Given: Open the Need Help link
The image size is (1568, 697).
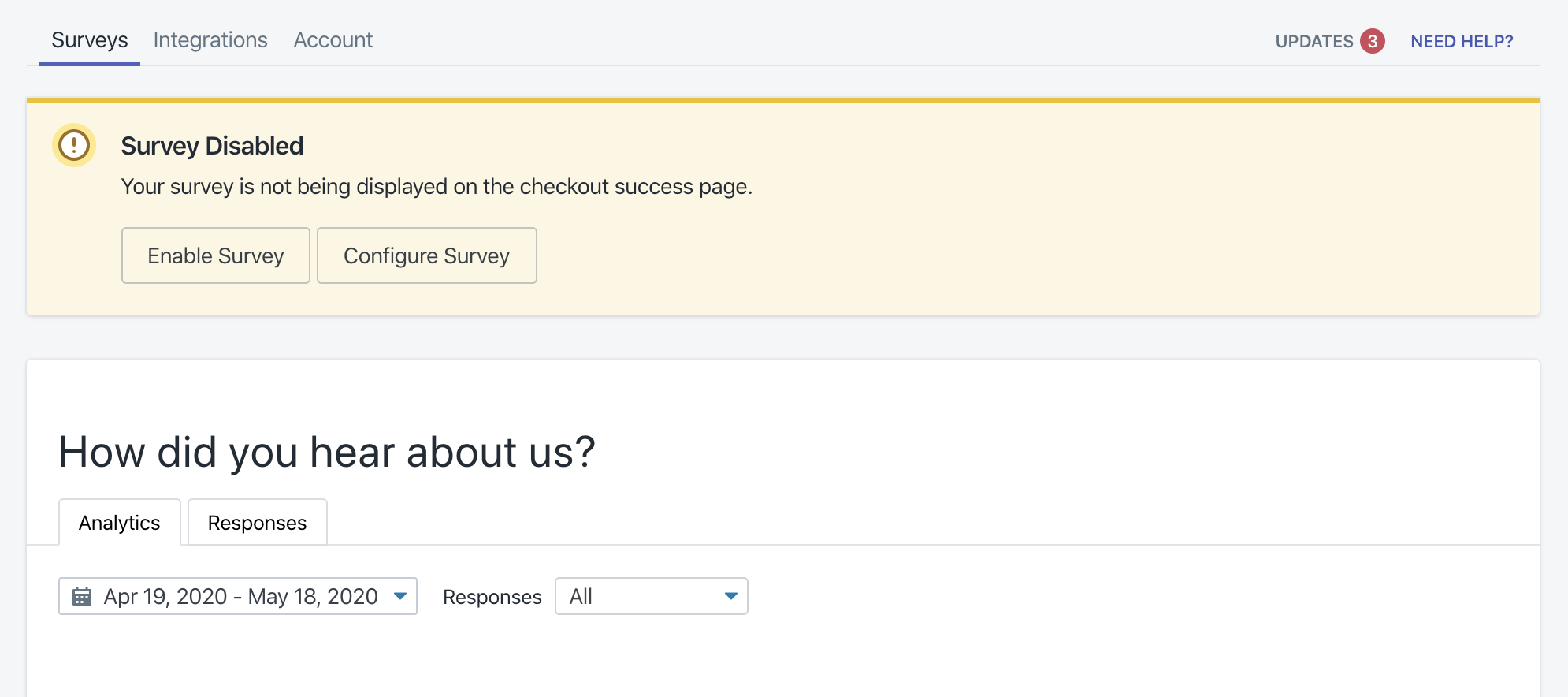Looking at the screenshot, I should point(1462,41).
